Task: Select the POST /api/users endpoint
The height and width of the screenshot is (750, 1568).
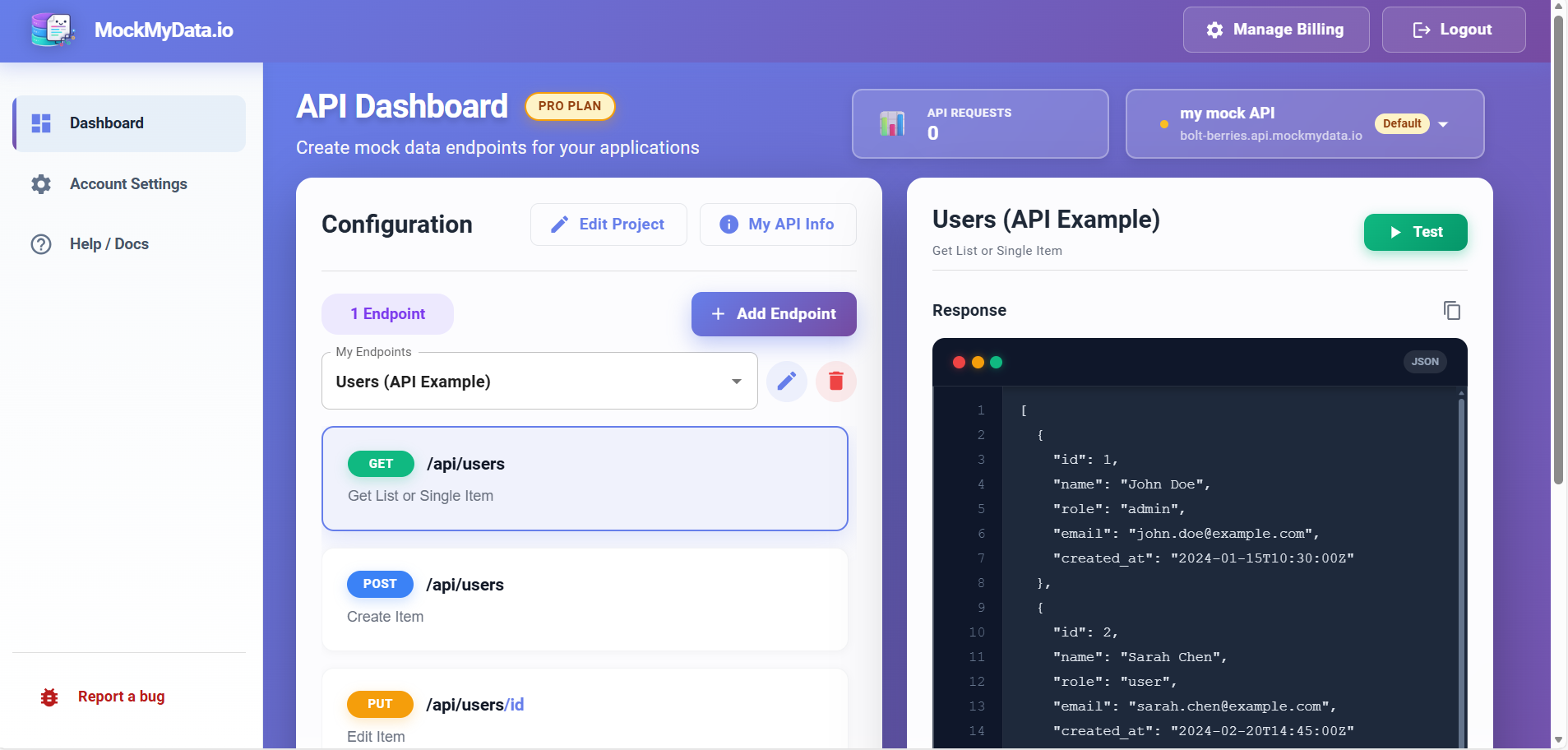Action: 584,600
